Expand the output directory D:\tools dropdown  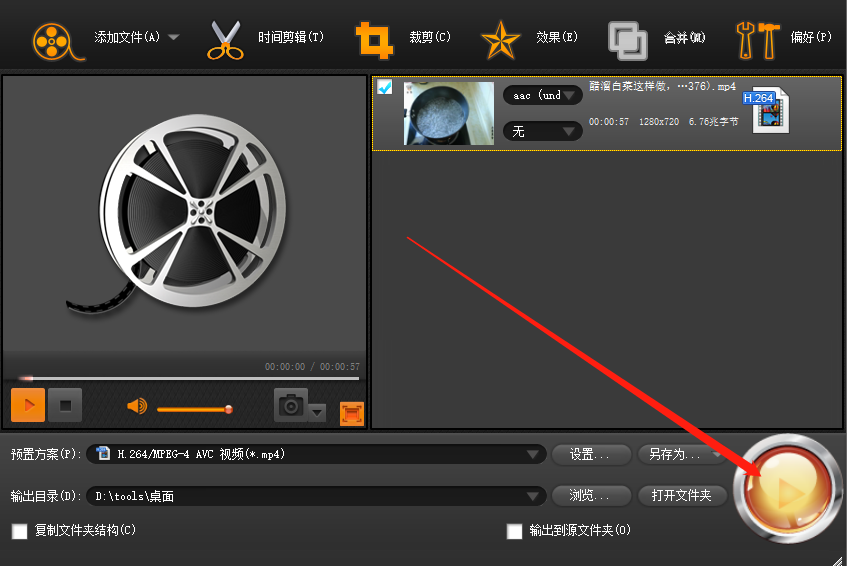coord(317,496)
